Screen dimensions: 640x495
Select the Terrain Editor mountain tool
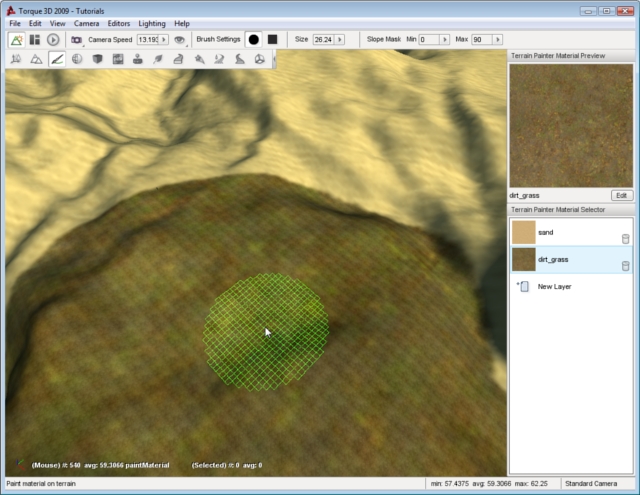pos(36,59)
